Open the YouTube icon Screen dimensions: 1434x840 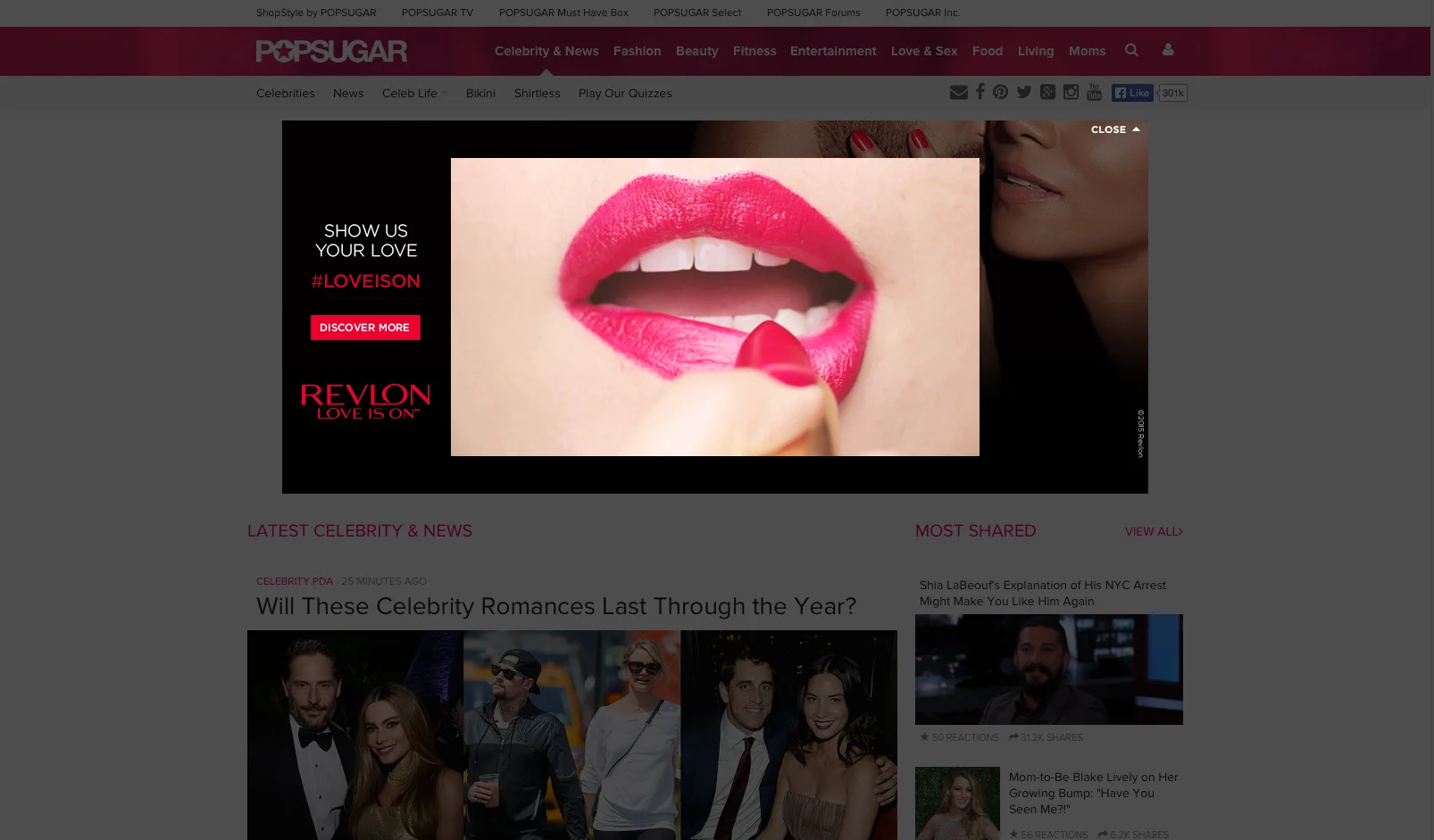click(x=1094, y=92)
